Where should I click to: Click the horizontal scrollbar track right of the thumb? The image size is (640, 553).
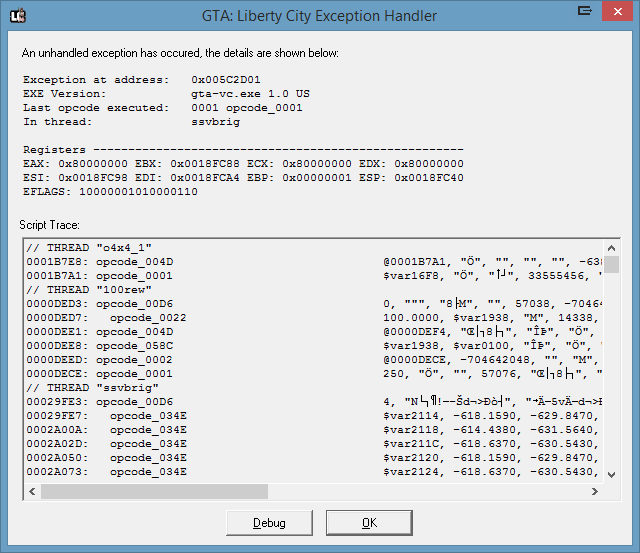(x=420, y=491)
